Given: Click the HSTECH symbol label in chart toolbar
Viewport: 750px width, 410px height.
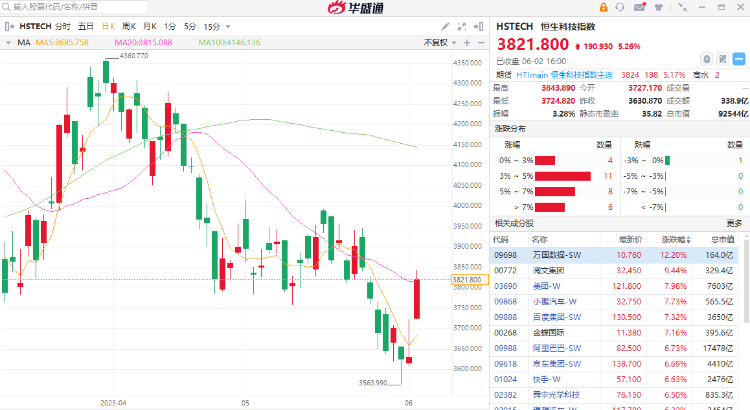Looking at the screenshot, I should 35,27.
